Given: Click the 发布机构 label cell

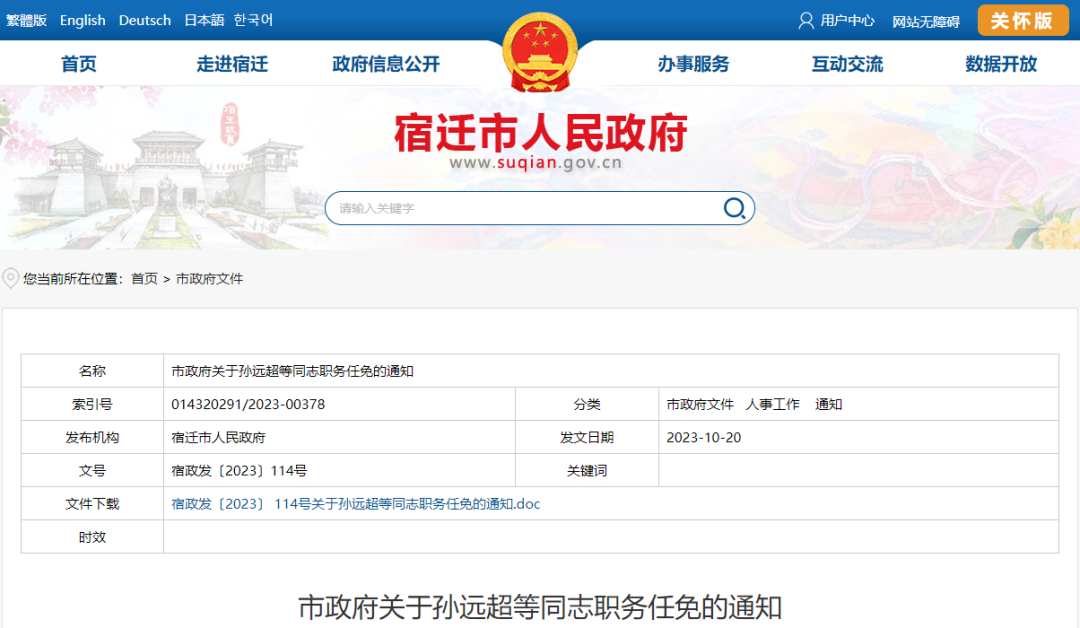Looking at the screenshot, I should click(92, 437).
